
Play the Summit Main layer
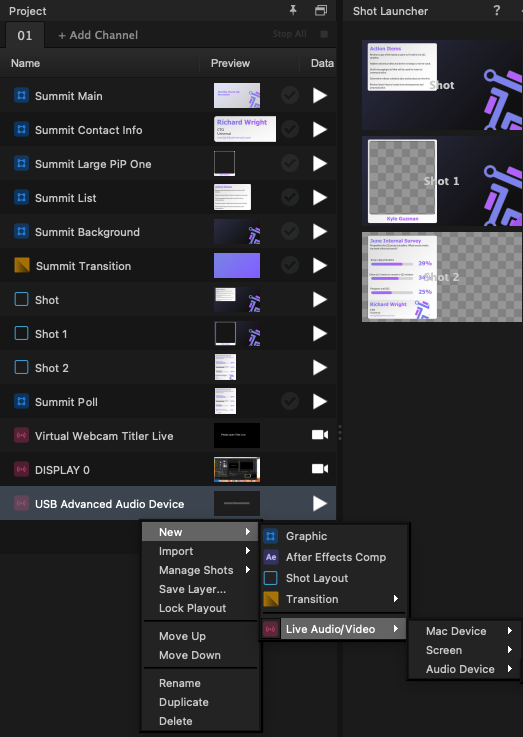(x=320, y=95)
